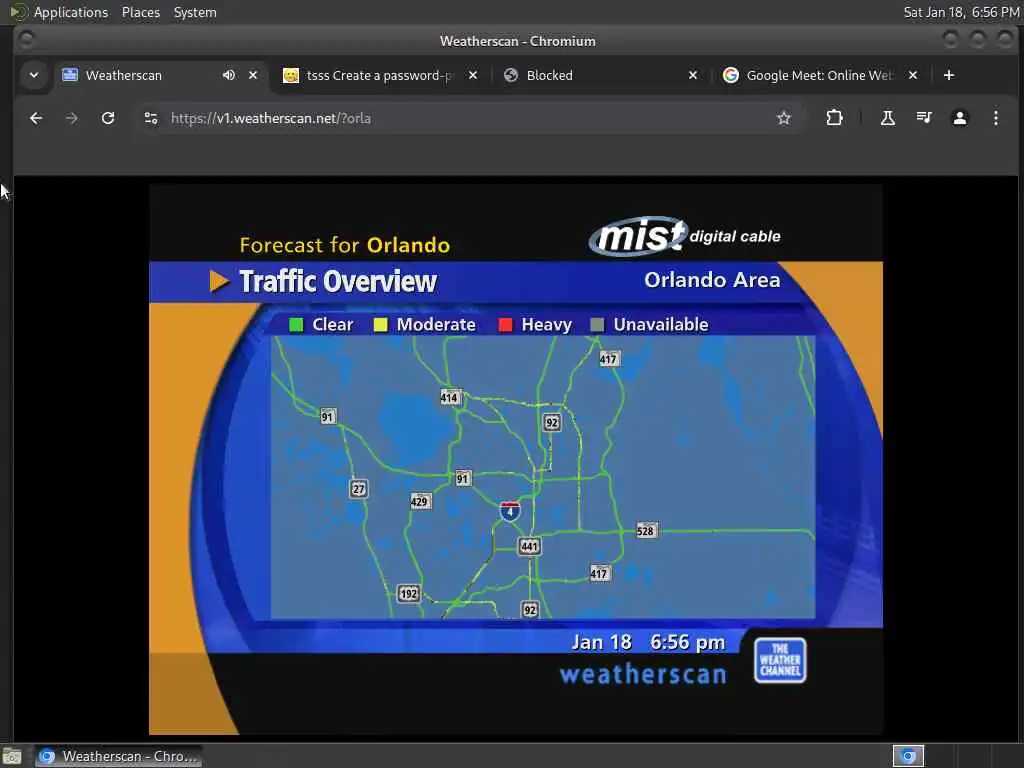Click route 414 marker on map
Image resolution: width=1024 pixels, height=768 pixels.
tap(449, 397)
